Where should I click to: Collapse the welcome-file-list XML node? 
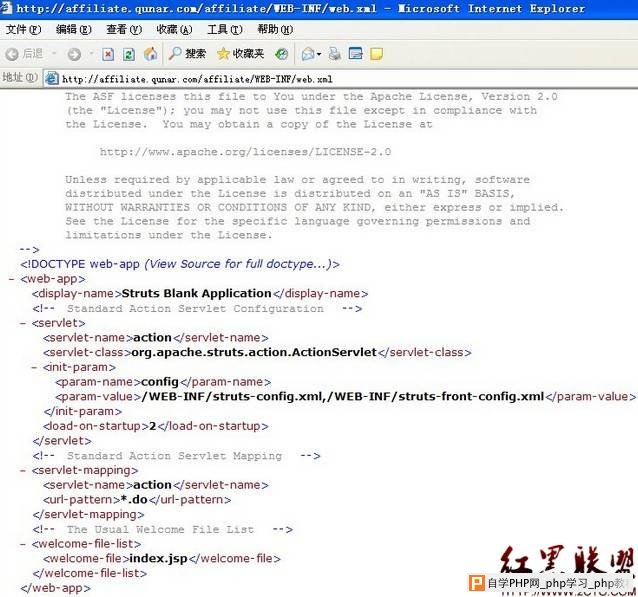click(x=23, y=545)
